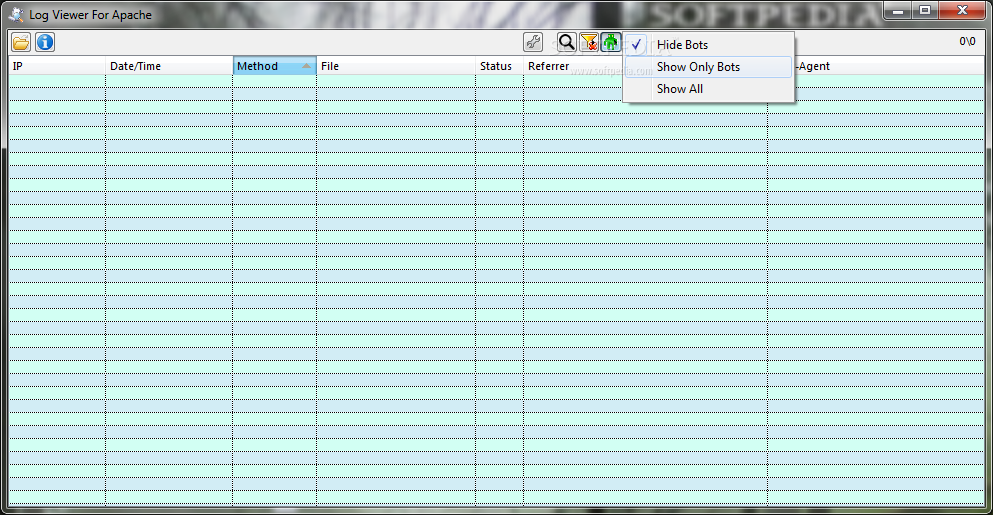993x515 pixels.
Task: Click the magnifier search icon
Action: click(567, 42)
